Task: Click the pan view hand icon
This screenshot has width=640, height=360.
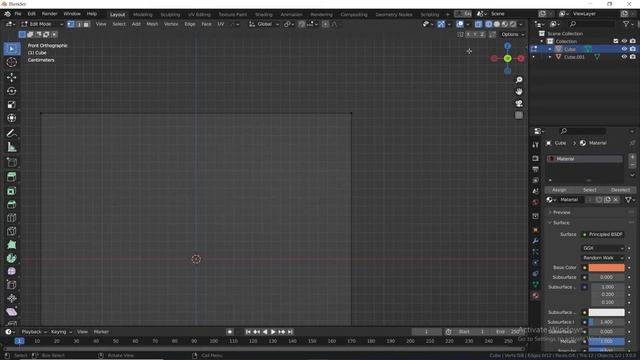Action: coord(519,91)
